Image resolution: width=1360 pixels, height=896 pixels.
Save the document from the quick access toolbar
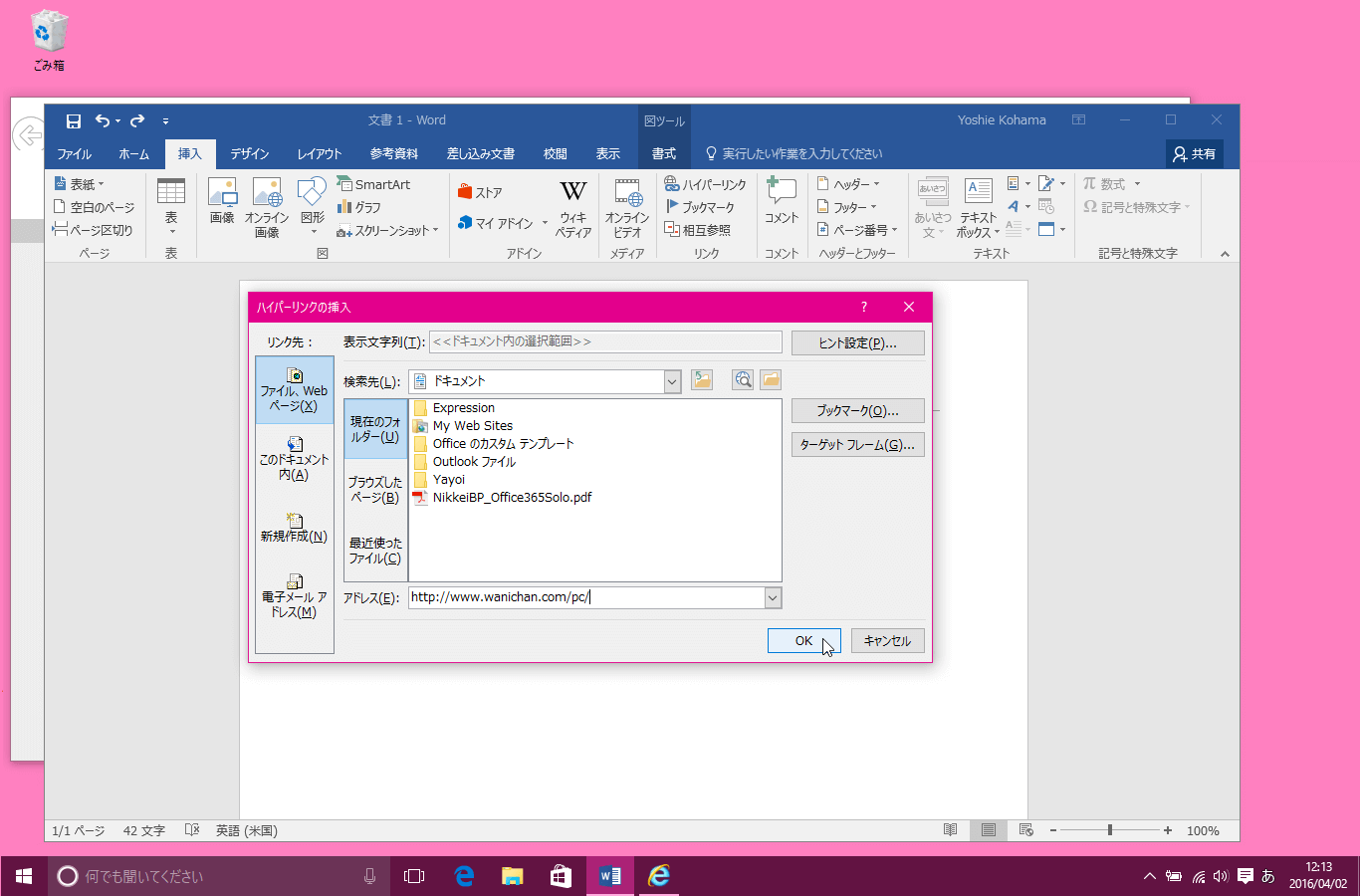tap(74, 120)
